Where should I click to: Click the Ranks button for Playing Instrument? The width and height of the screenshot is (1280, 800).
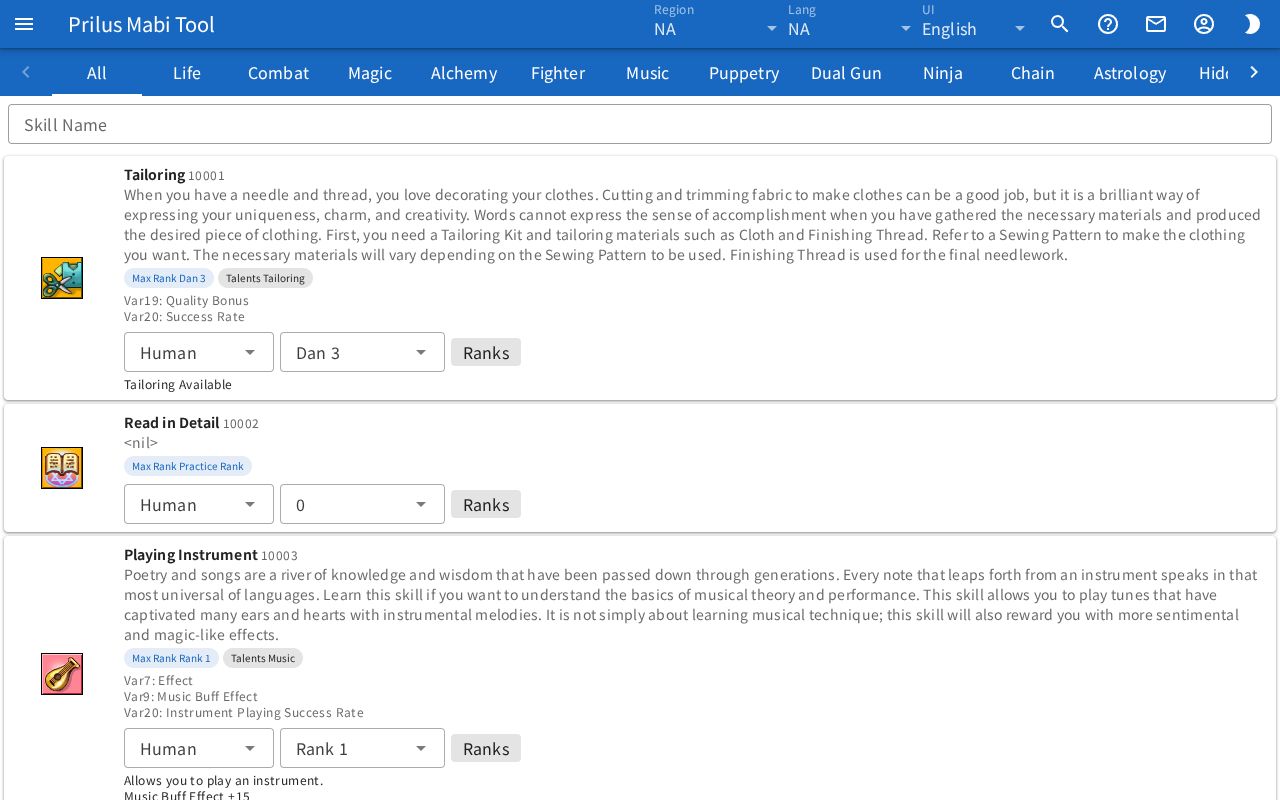(x=486, y=748)
